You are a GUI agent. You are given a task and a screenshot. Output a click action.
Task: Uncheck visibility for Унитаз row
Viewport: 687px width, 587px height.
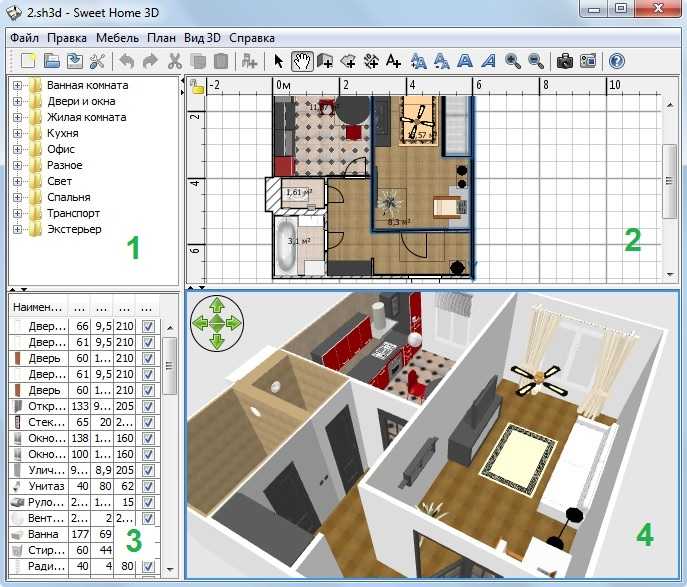149,486
